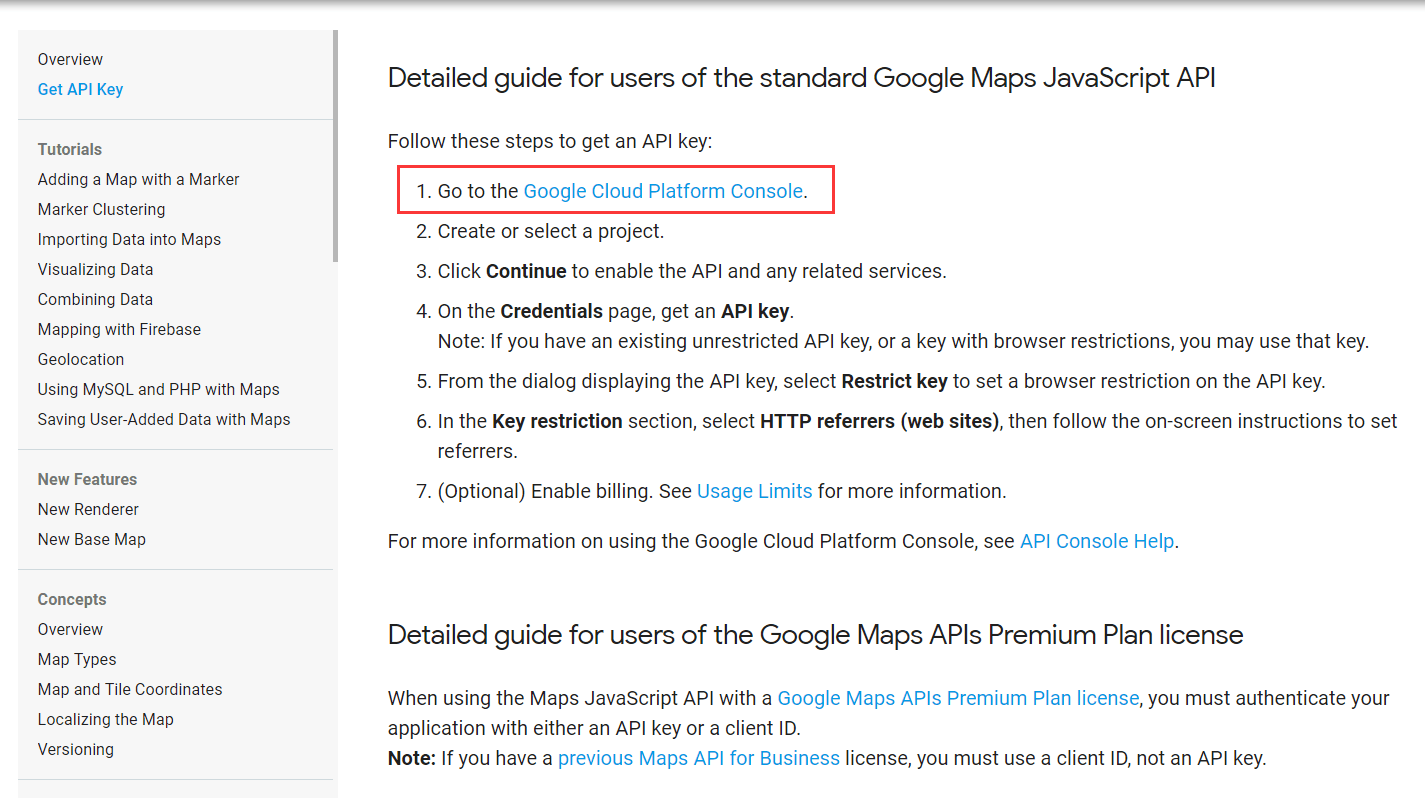The height and width of the screenshot is (808, 1425).
Task: Click the sidebar vertical scrollbar
Action: point(335,145)
